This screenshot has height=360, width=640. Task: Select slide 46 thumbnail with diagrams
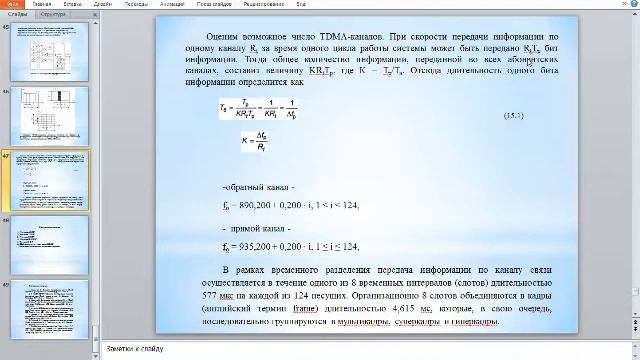[x=49, y=116]
